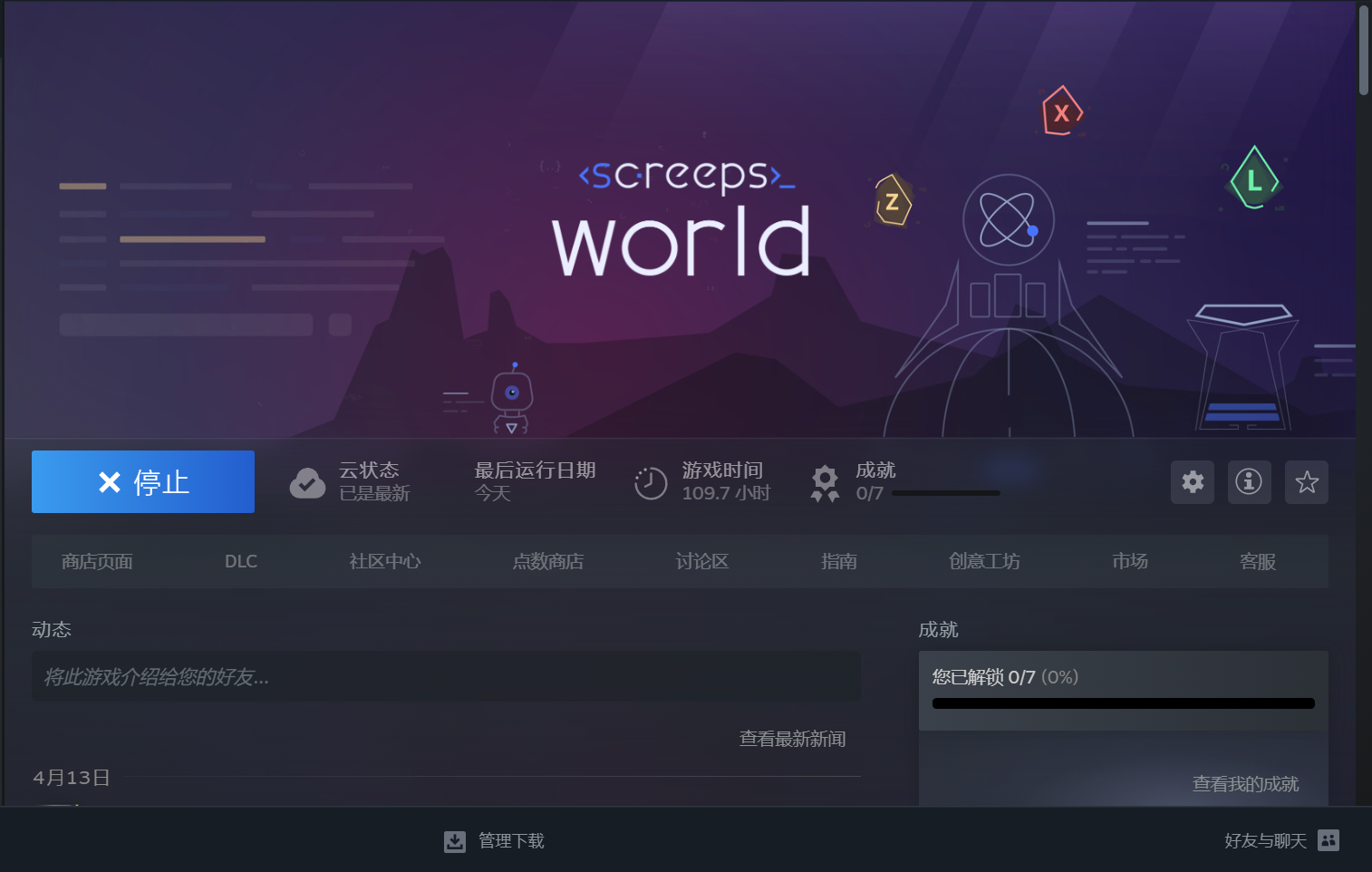Viewport: 1372px width, 872px height.
Task: Open the 客服 tab
Action: (x=1258, y=562)
